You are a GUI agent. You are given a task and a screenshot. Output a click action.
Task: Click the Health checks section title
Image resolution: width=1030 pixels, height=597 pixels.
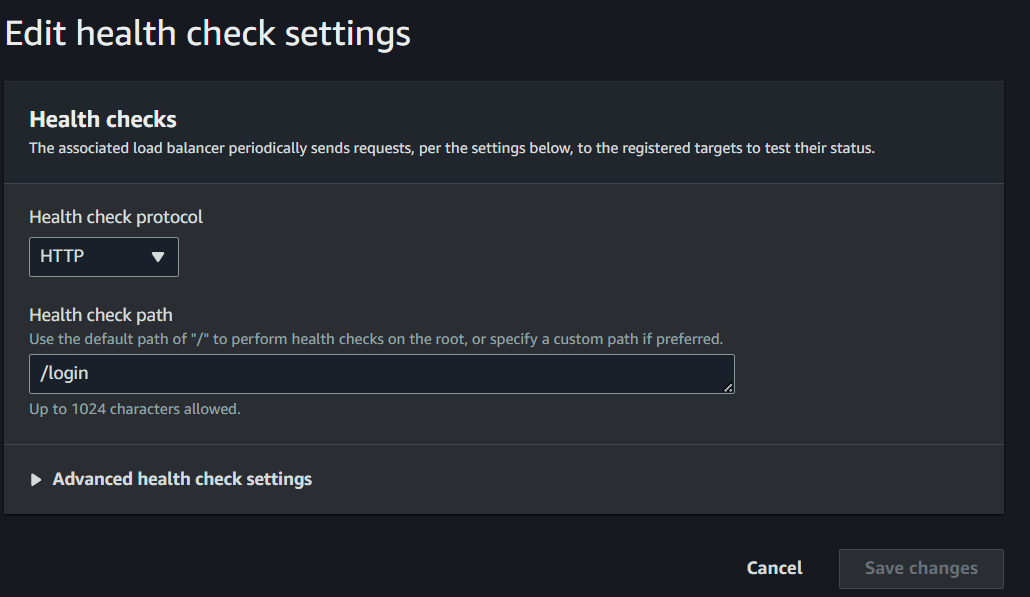tap(102, 118)
